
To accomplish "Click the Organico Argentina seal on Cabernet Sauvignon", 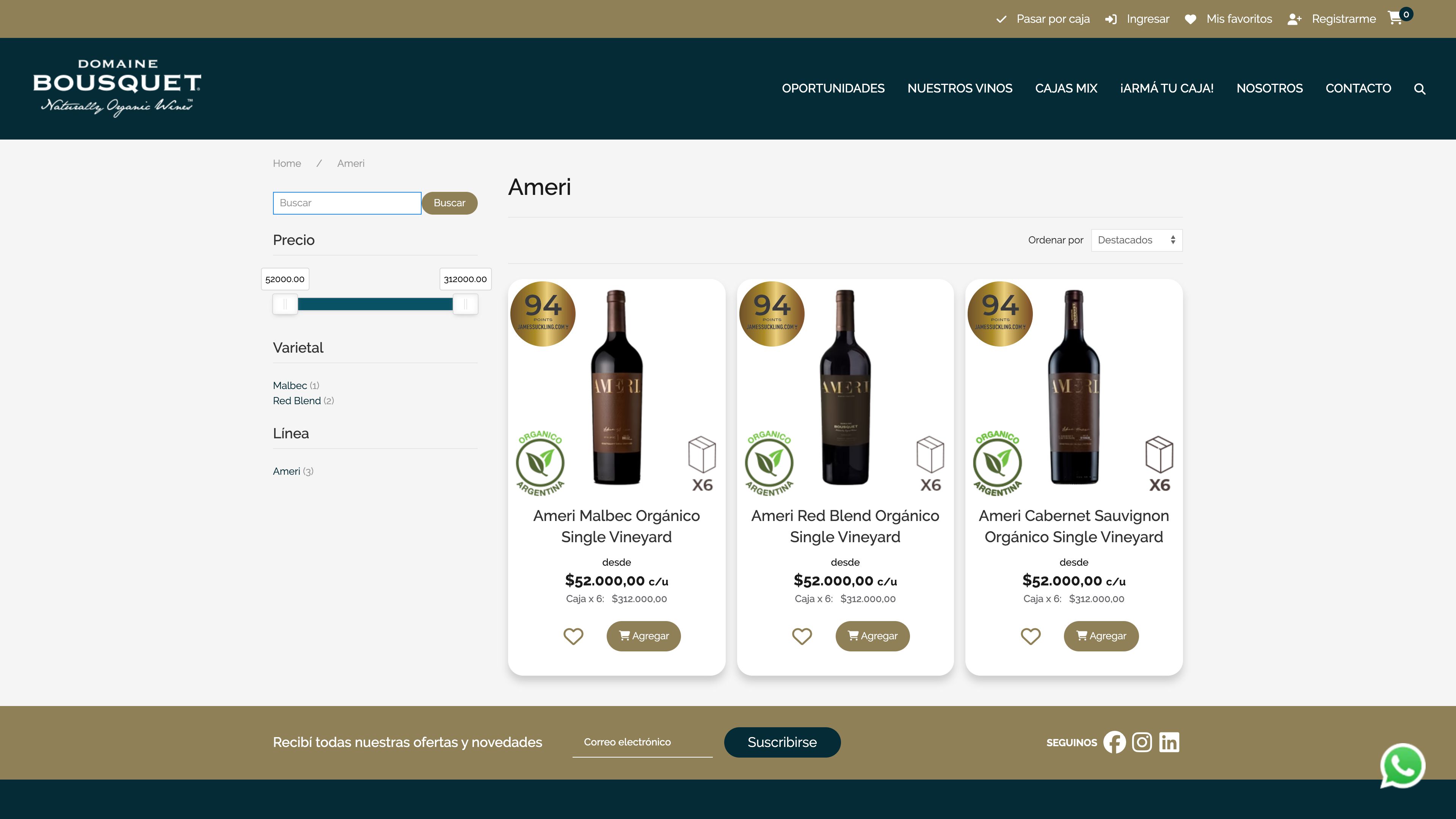I will pyautogui.click(x=998, y=463).
